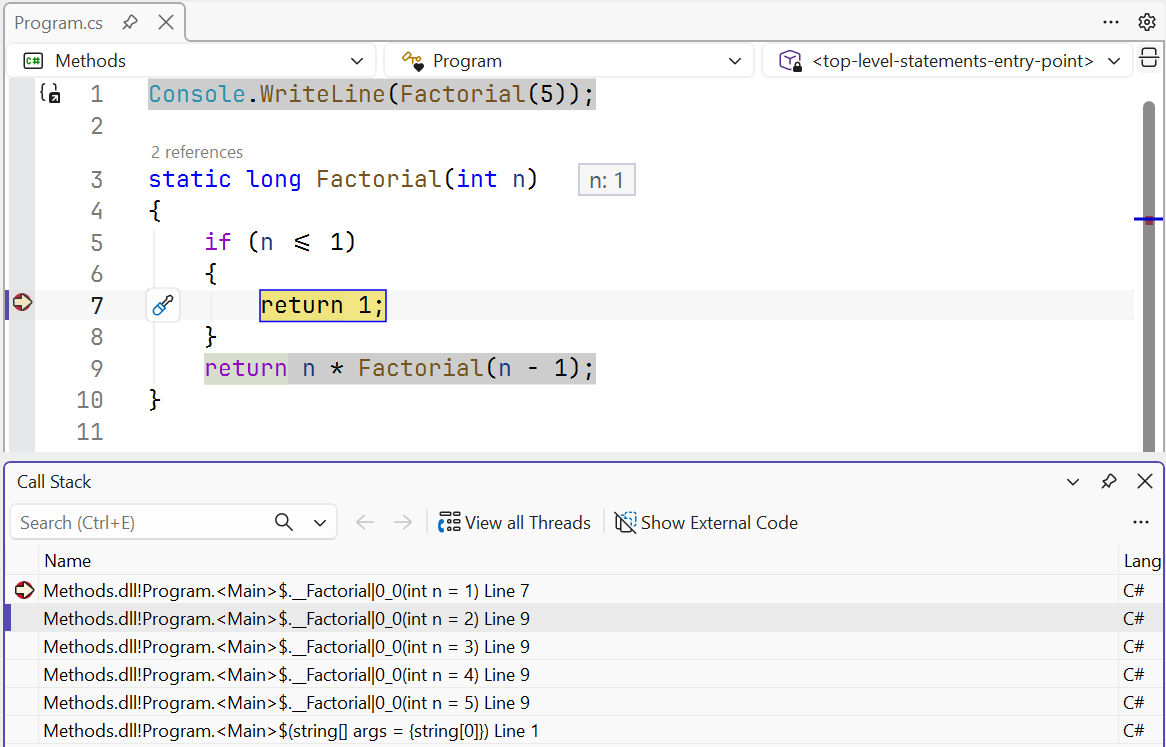Click View all Threads button

[515, 523]
